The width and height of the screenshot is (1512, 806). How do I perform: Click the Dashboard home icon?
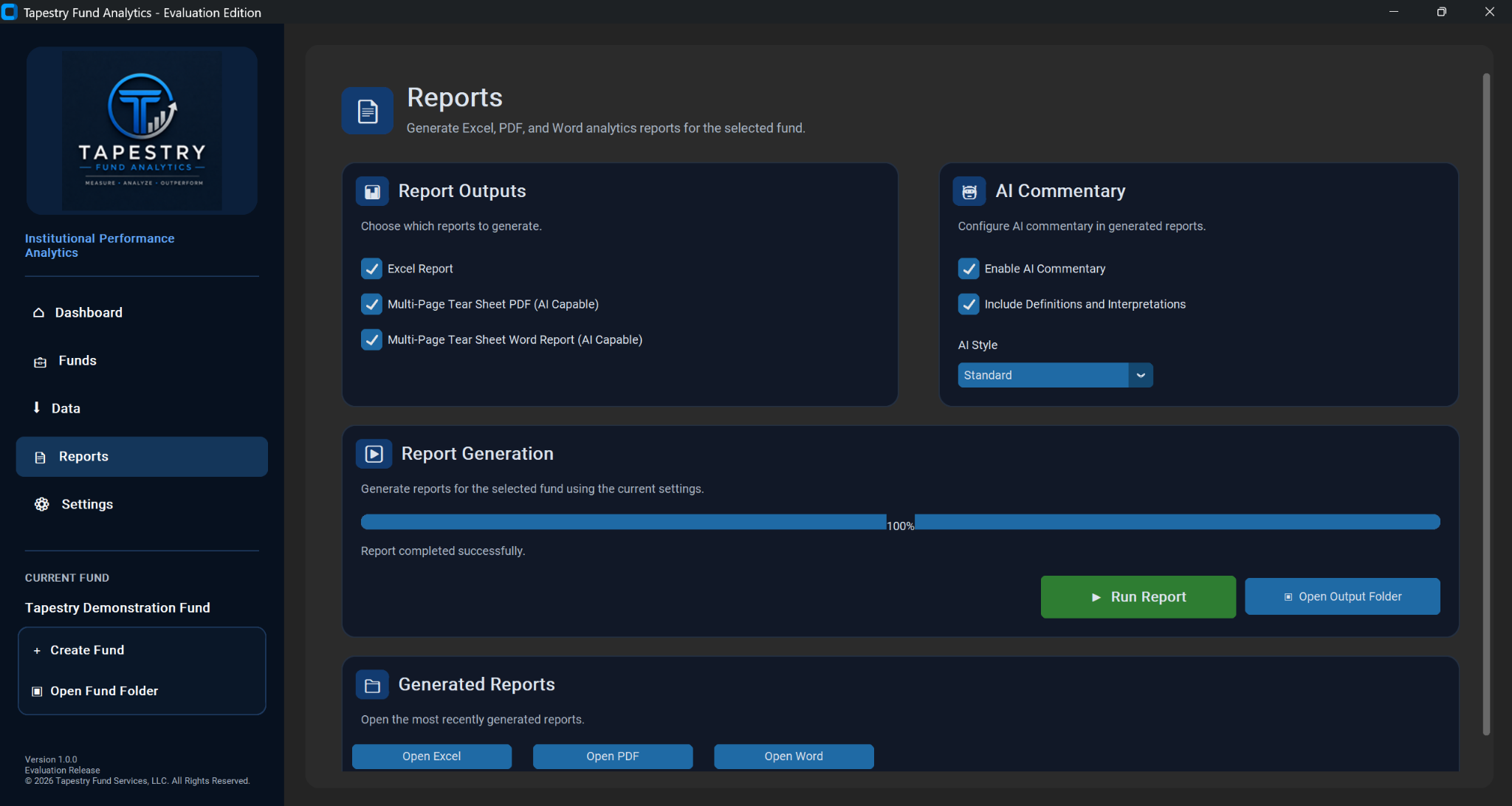(38, 313)
